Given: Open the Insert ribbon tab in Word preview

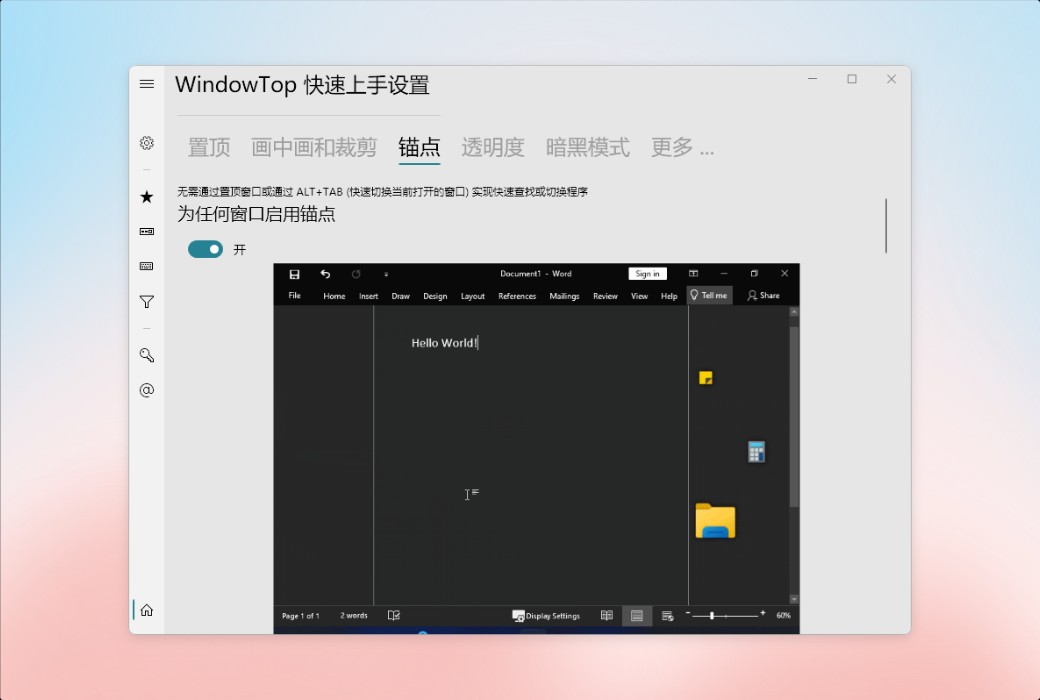Looking at the screenshot, I should point(369,296).
